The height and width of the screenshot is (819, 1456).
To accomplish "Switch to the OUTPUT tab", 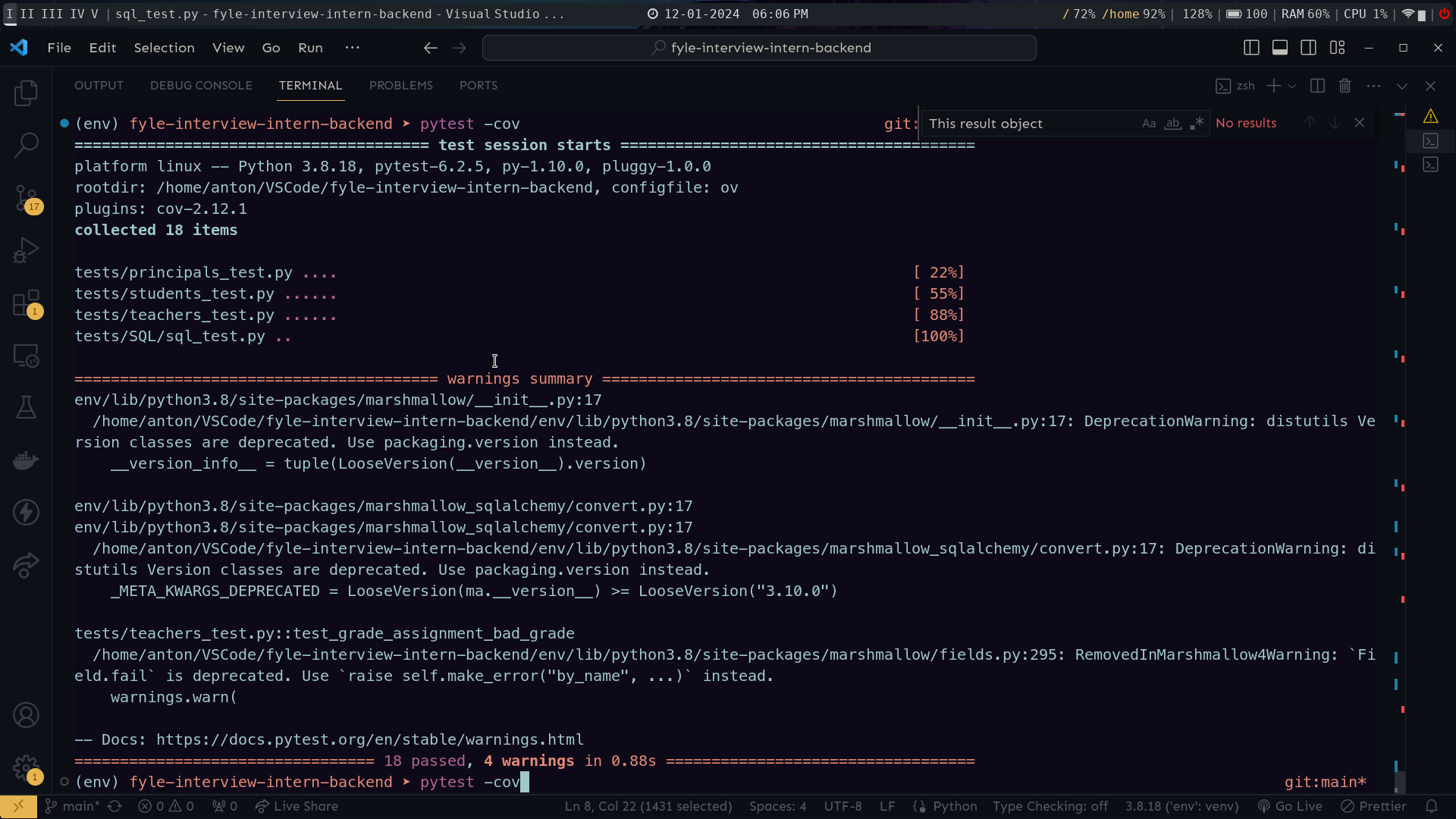I will (x=99, y=86).
